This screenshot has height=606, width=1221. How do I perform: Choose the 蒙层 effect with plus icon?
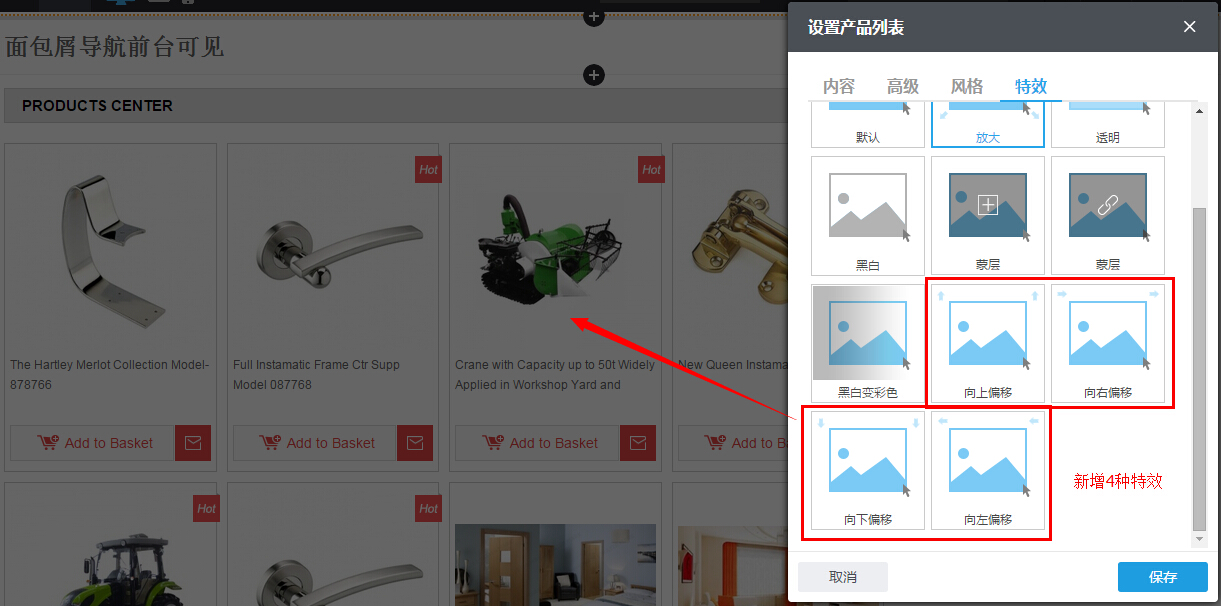click(987, 215)
